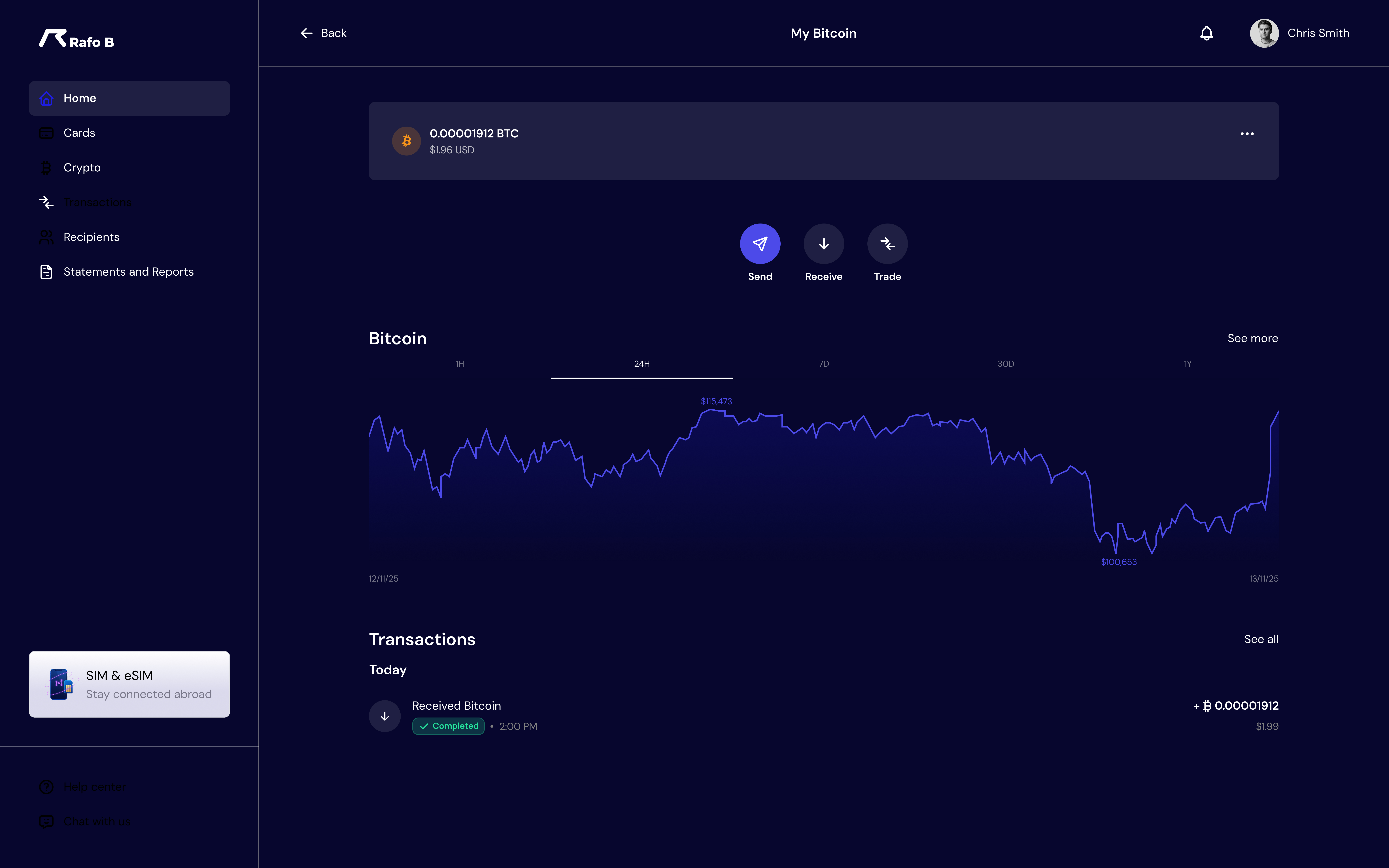1389x868 pixels.
Task: Click the See all transactions link
Action: 1261,639
